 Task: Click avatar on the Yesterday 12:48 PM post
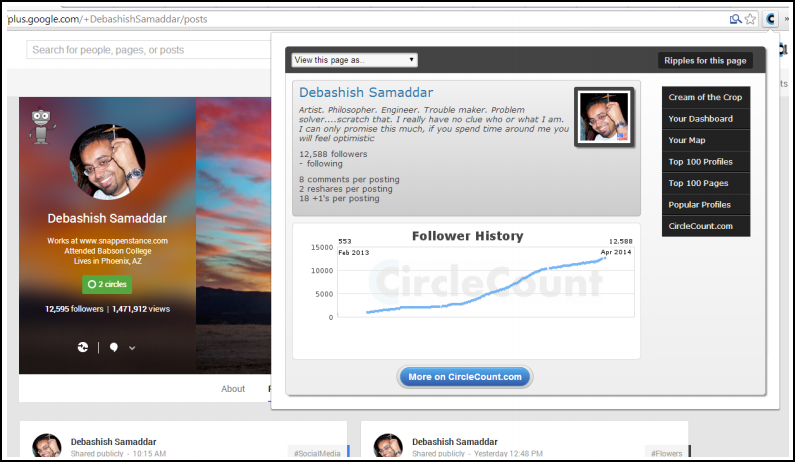388,446
